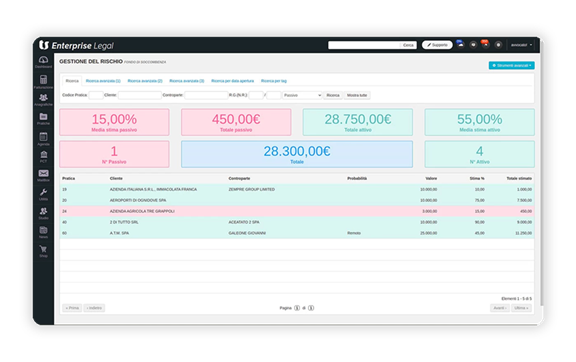576x362 pixels.
Task: Open the Agenda calendar icon
Action: click(43, 136)
